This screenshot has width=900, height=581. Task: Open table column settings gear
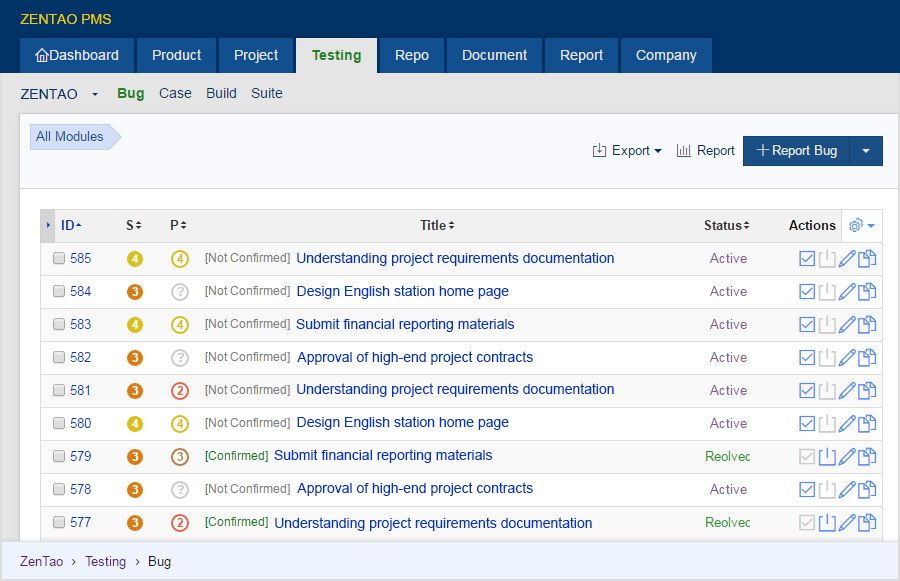[x=862, y=226]
